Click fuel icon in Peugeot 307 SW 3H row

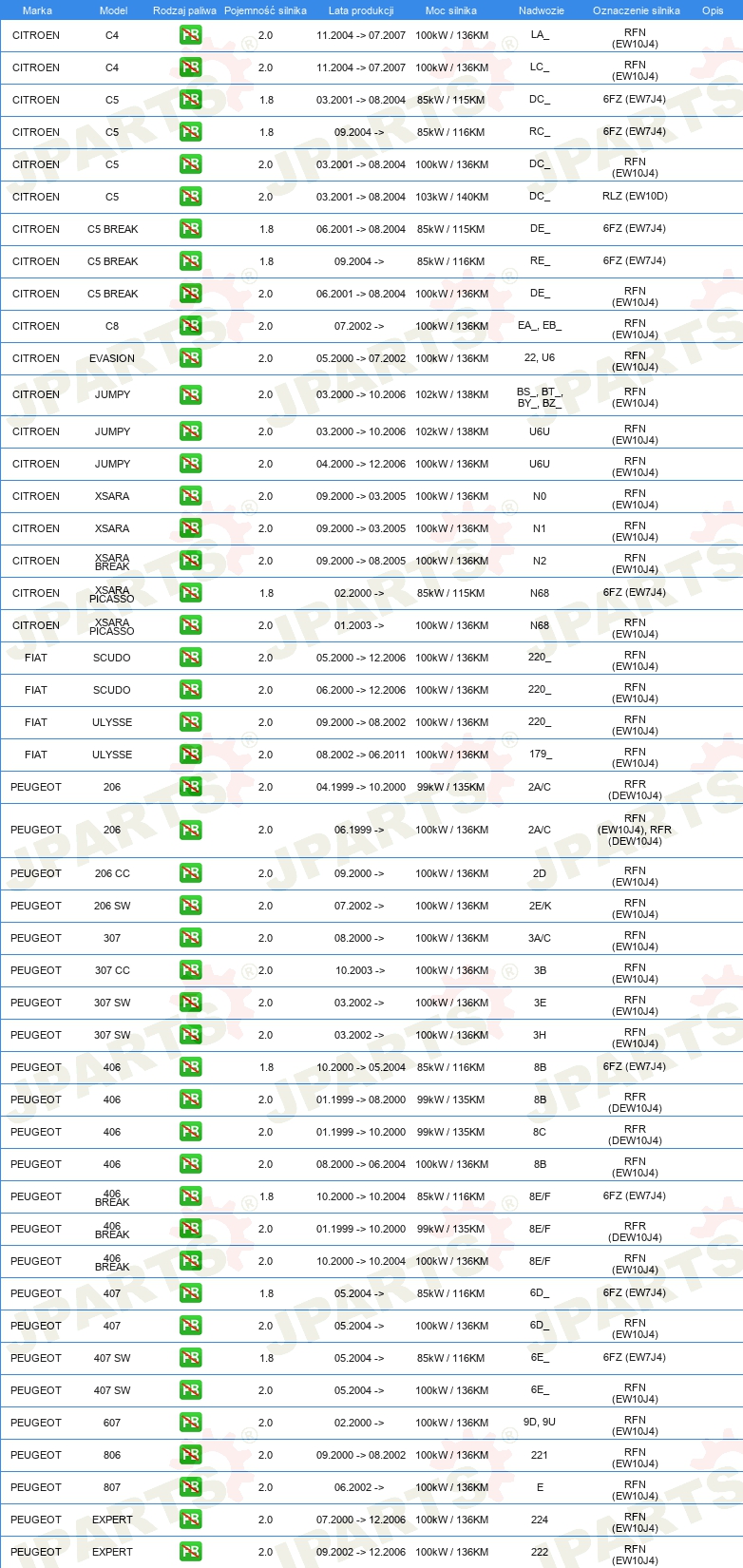(191, 1035)
